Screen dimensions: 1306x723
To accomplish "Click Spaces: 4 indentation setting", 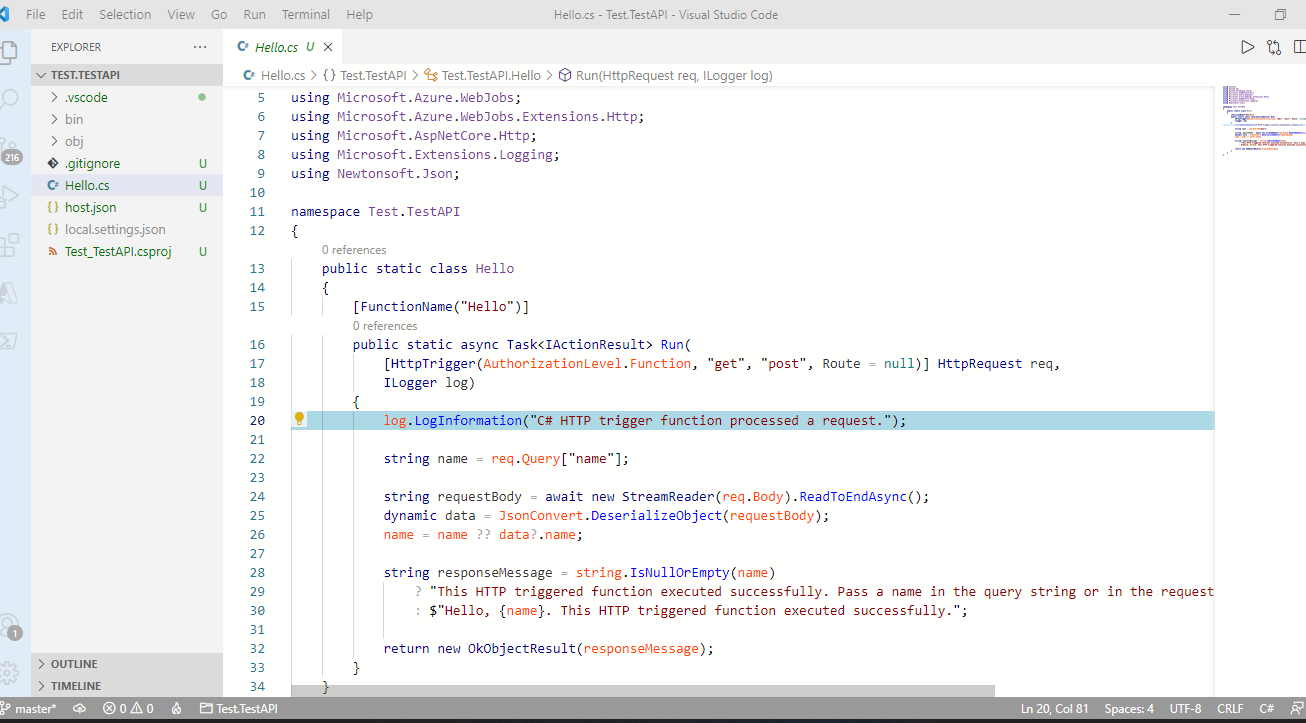I will click(x=1129, y=708).
